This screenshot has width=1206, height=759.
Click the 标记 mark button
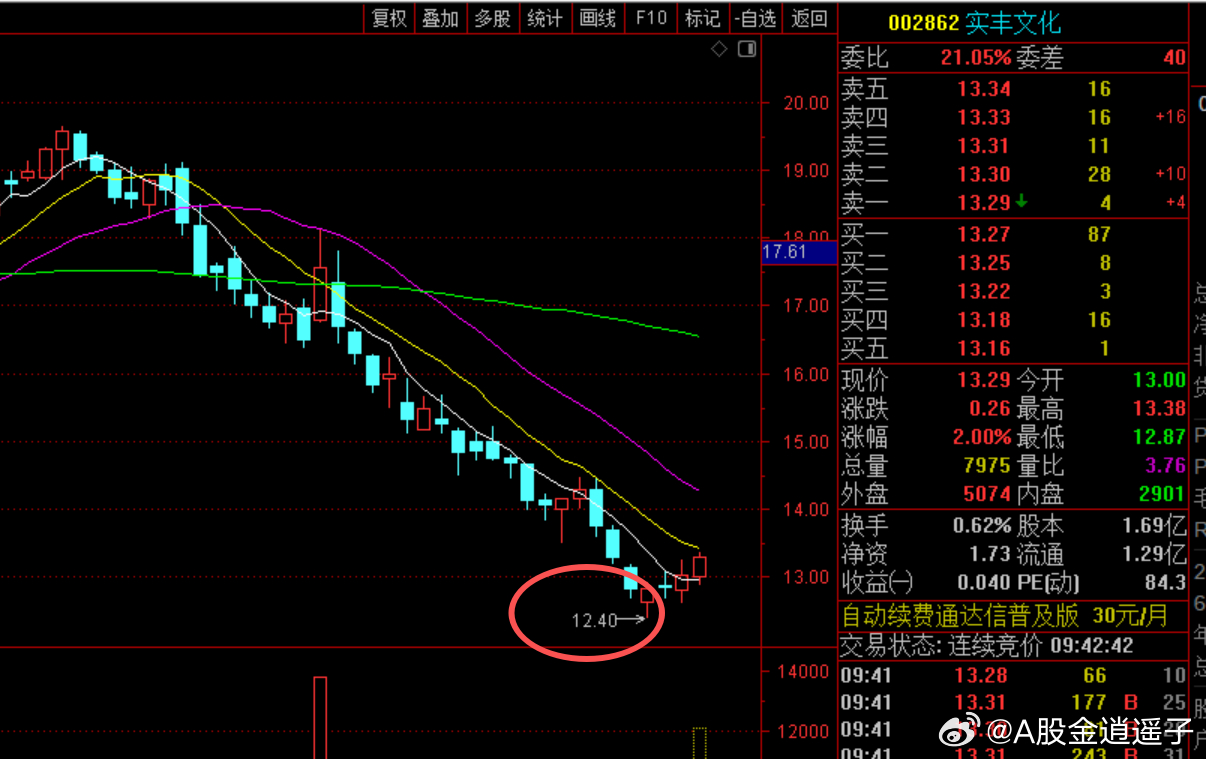tap(702, 18)
